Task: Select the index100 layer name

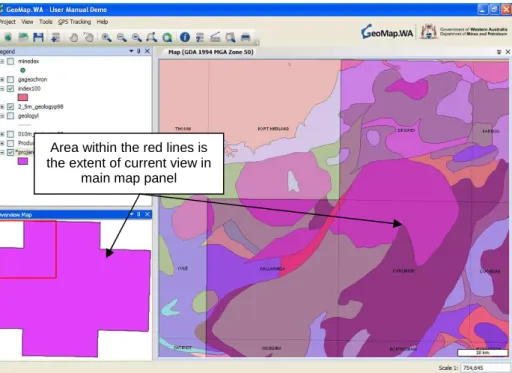Action: (x=29, y=89)
